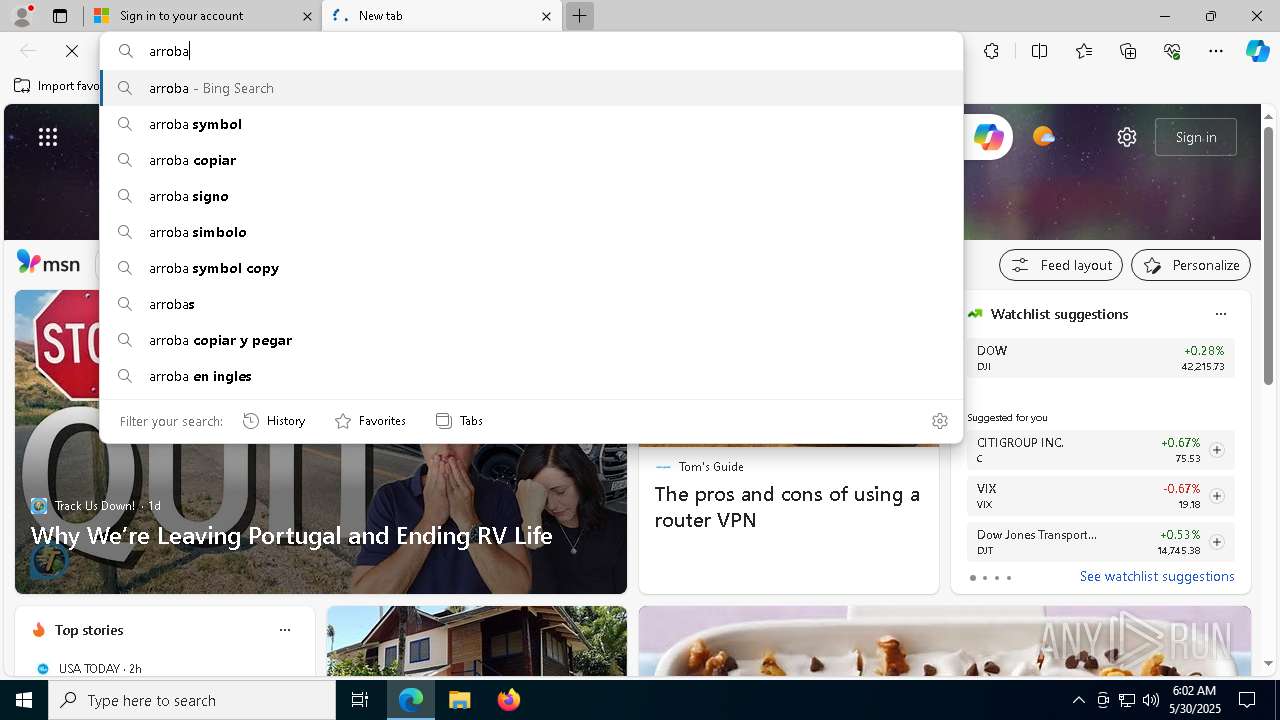Add Dow Jones Transport to watchlist
The height and width of the screenshot is (720, 1280).
point(1216,542)
